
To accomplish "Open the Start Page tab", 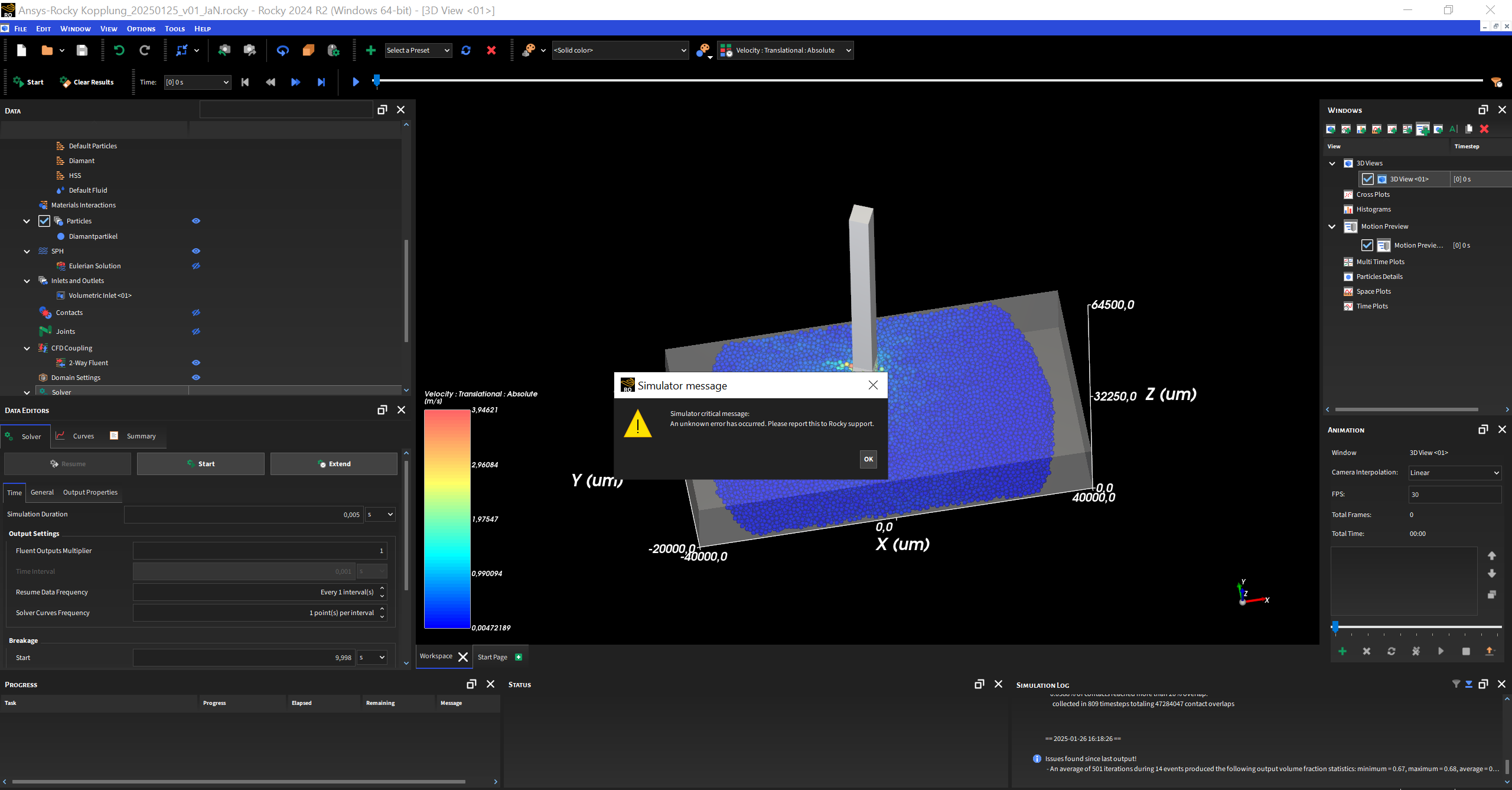I will click(500, 657).
